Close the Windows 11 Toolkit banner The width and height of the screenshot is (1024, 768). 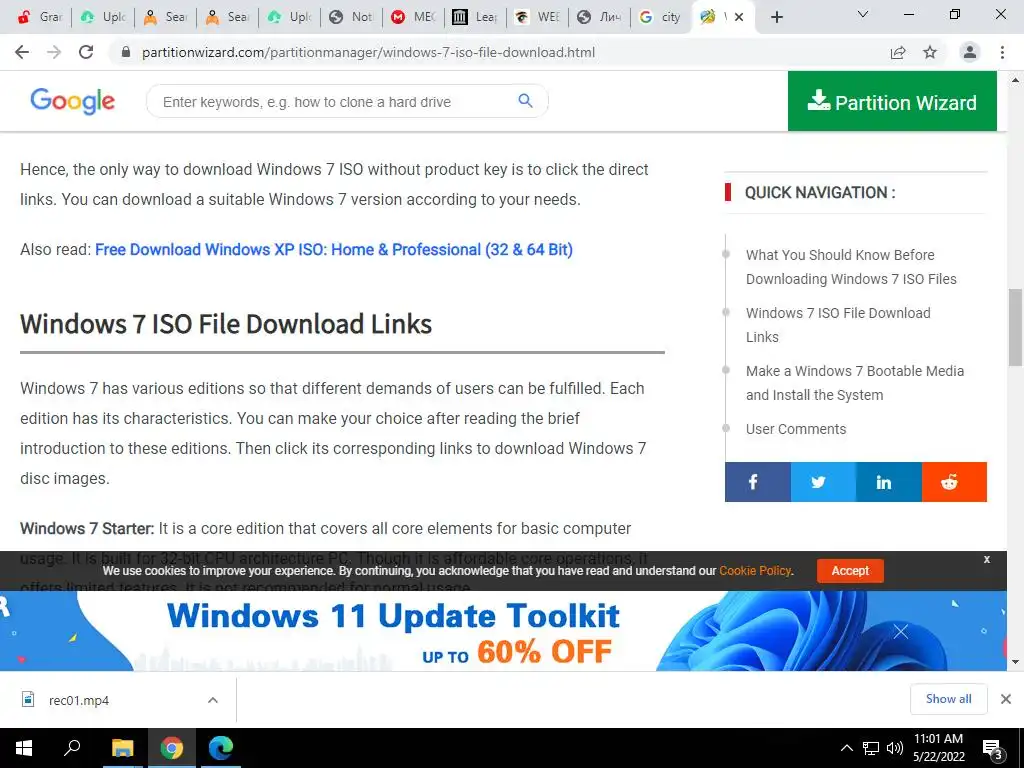pyautogui.click(x=901, y=632)
